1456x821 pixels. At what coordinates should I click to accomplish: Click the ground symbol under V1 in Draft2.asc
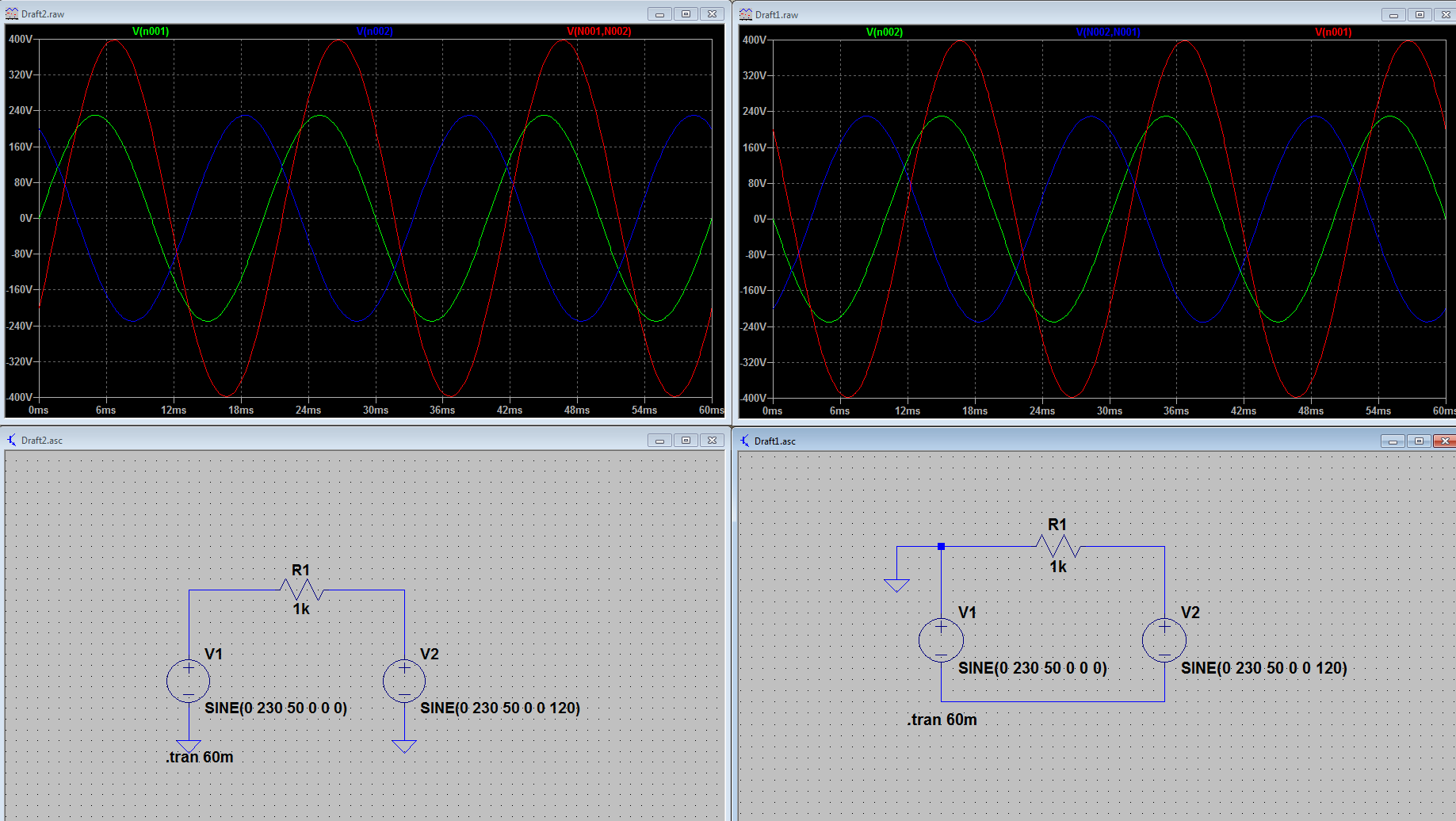click(189, 747)
